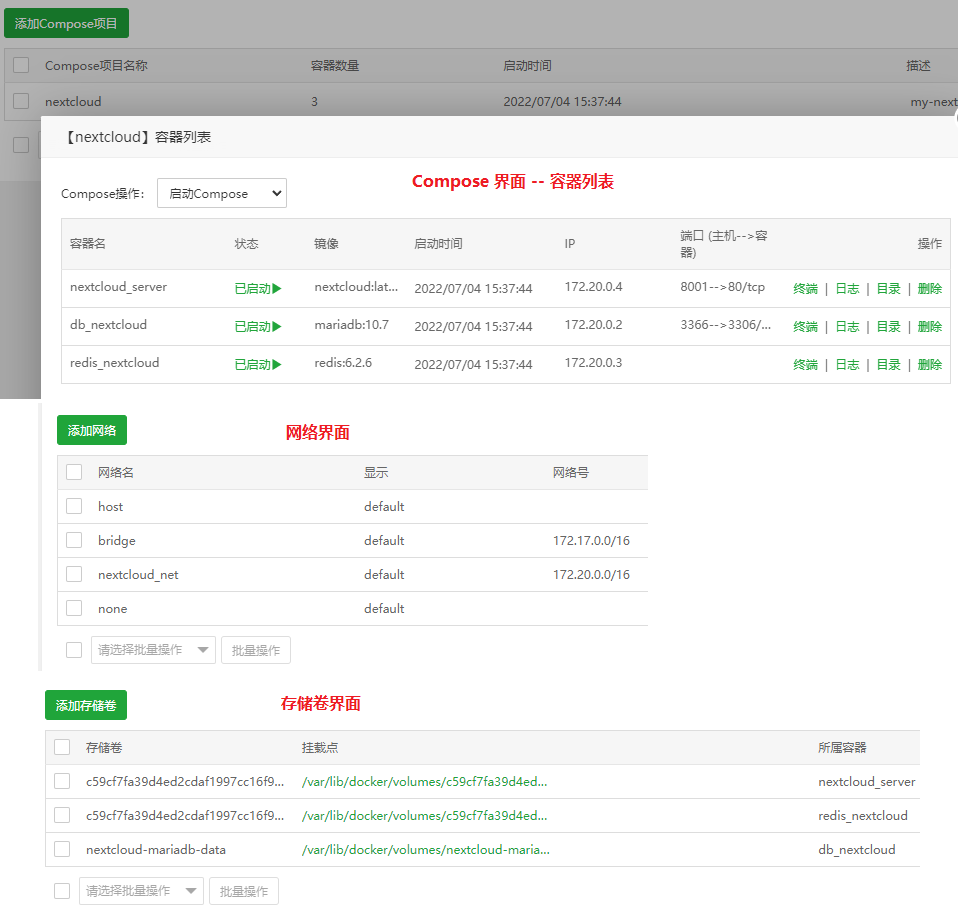Tick the storage volume batch footer checkbox
Viewport: 958px width, 920px height.
(62, 891)
